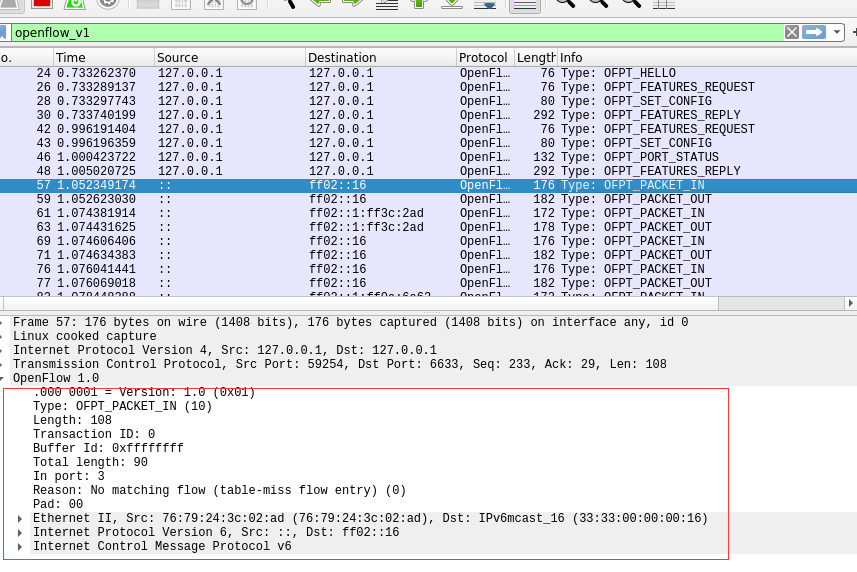Viewport: 857px width, 572px height.
Task: Select packet 61 OFPT_PACKET_IN
Action: (428, 213)
